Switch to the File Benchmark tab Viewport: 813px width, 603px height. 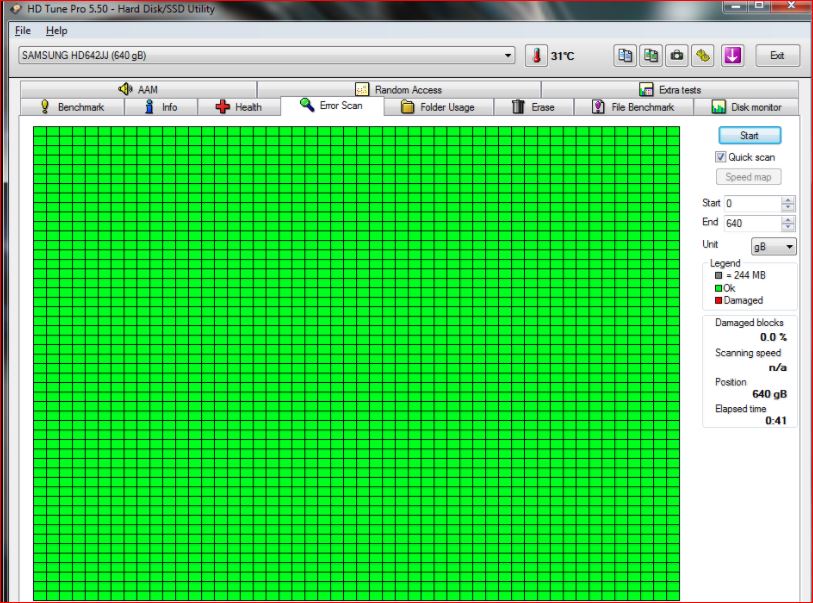point(634,107)
